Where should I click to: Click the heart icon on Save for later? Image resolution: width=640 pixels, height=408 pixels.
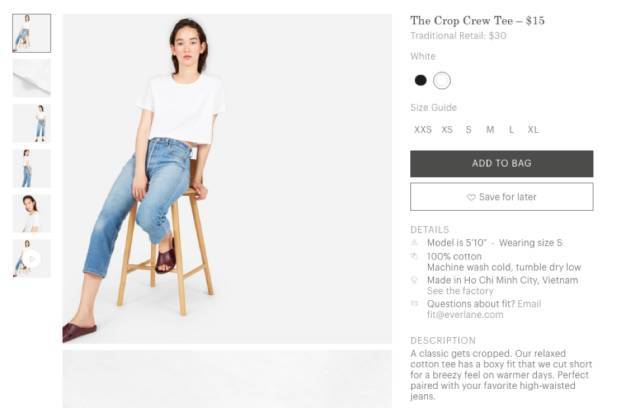(471, 197)
